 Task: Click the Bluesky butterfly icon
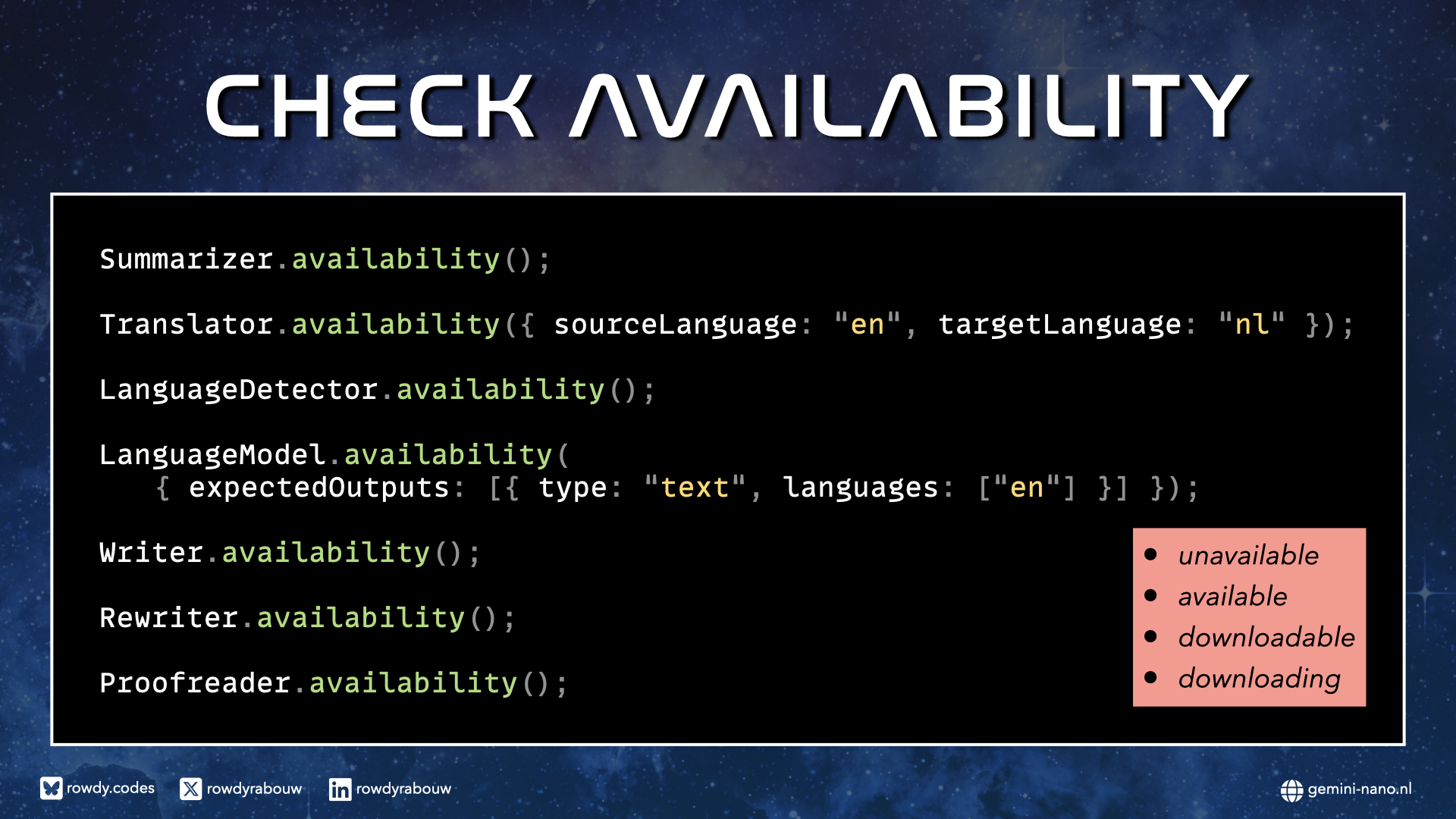[x=51, y=789]
